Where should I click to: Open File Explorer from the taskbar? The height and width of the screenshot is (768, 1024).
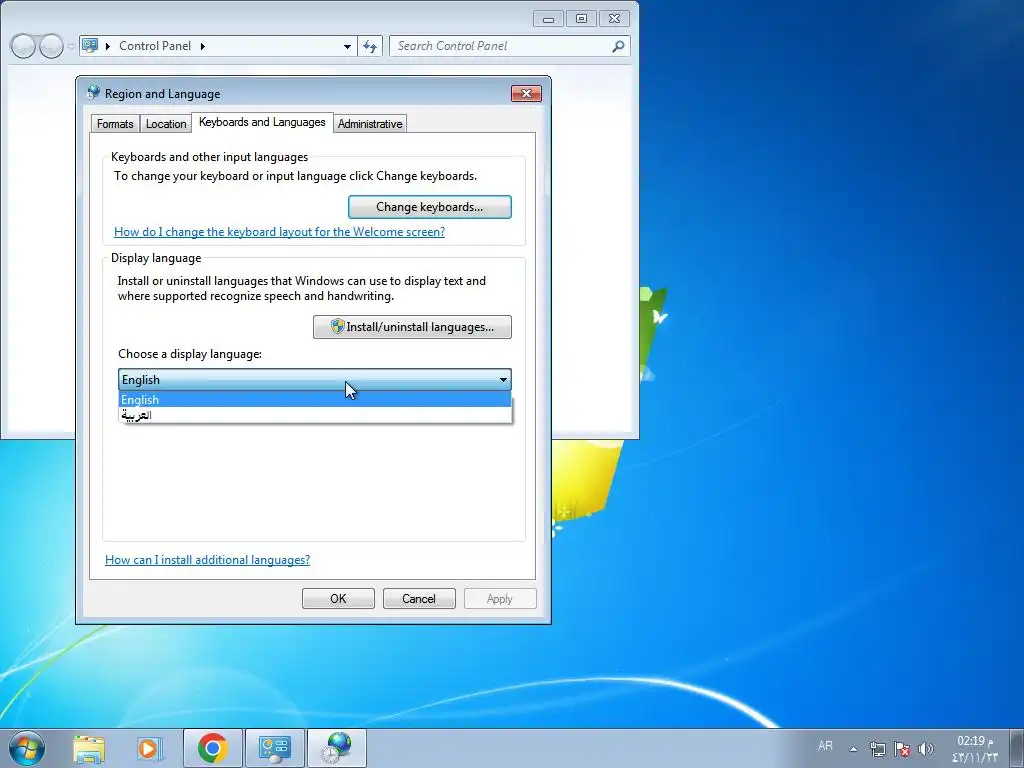click(89, 748)
